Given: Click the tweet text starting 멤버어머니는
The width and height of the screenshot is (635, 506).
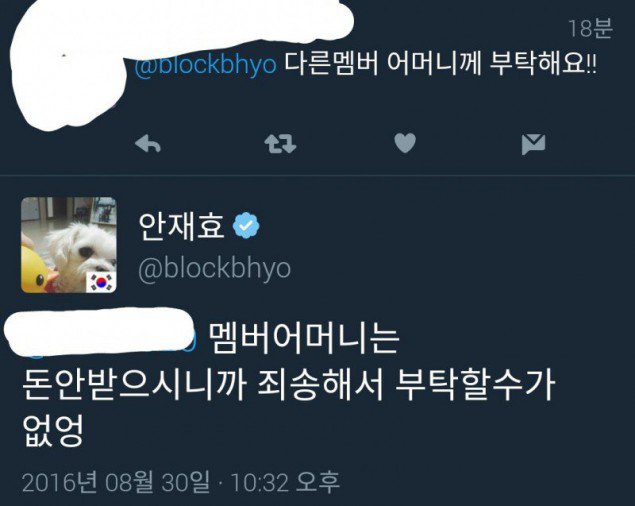Looking at the screenshot, I should tap(304, 339).
